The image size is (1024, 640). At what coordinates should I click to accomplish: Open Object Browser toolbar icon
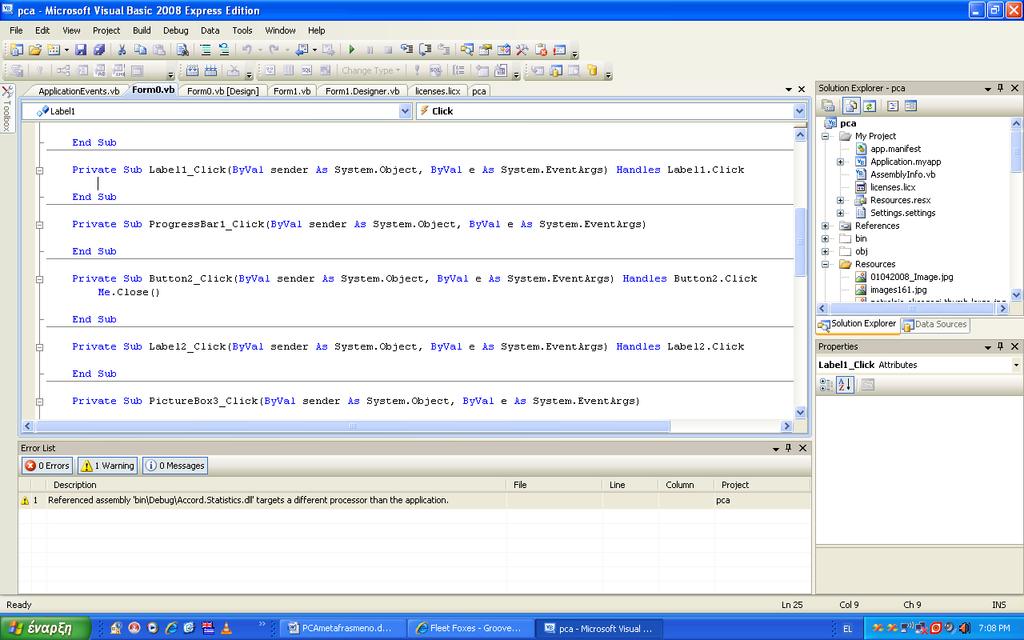tap(504, 50)
